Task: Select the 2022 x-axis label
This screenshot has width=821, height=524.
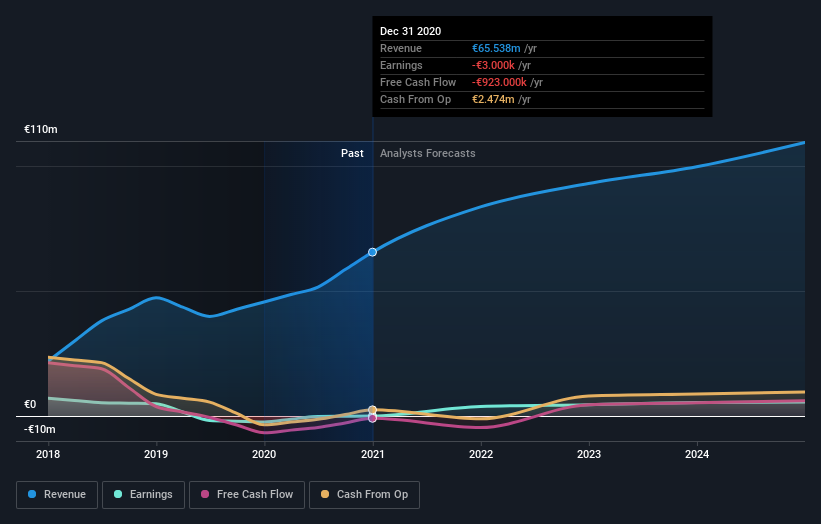Action: tap(481, 454)
